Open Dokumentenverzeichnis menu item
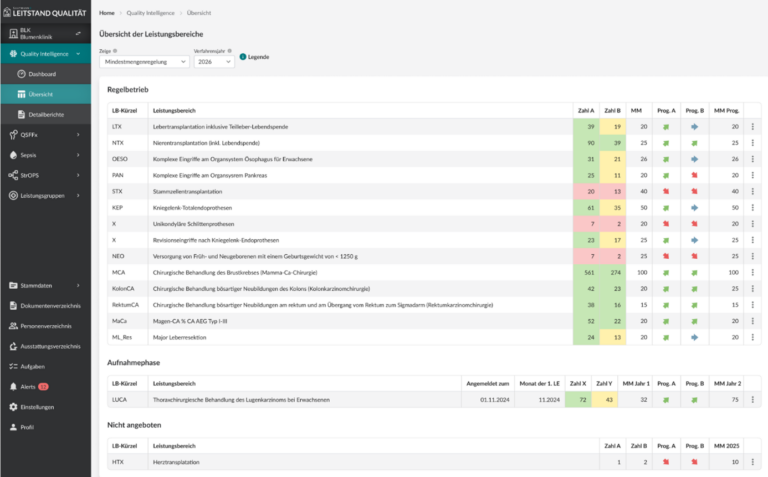The height and width of the screenshot is (477, 768). [x=46, y=306]
